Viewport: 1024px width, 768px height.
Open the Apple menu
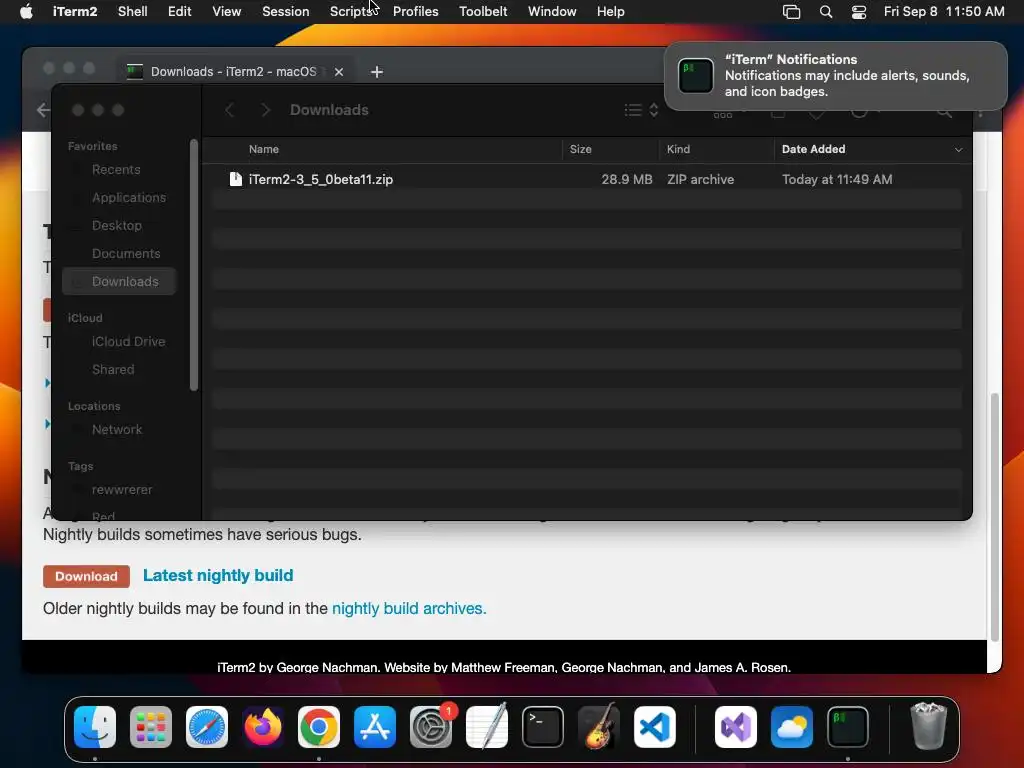tap(26, 12)
